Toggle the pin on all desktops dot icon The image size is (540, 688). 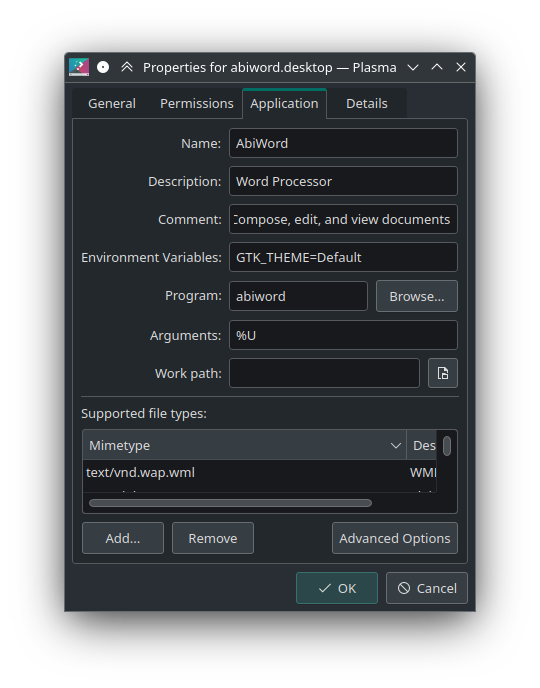coord(103,67)
